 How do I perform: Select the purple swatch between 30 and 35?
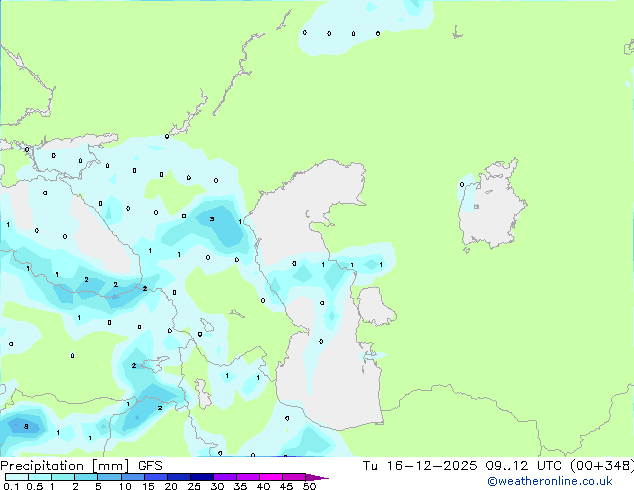pyautogui.click(x=224, y=477)
